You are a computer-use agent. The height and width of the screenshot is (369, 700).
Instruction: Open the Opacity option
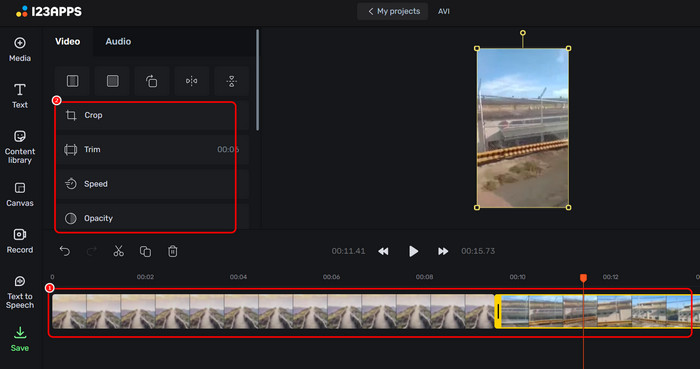pyautogui.click(x=152, y=218)
